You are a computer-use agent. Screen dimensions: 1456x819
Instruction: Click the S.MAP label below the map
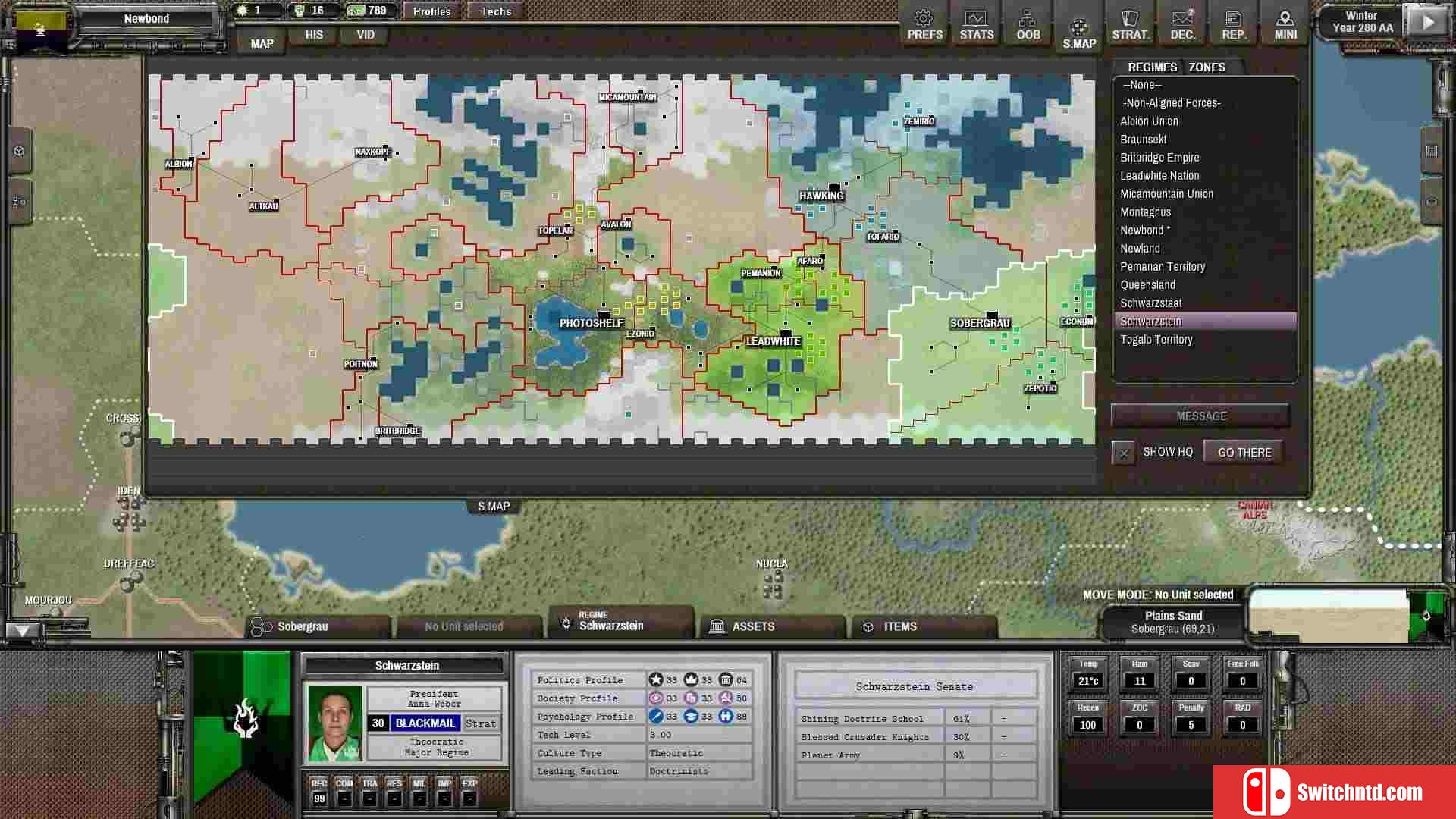click(494, 507)
